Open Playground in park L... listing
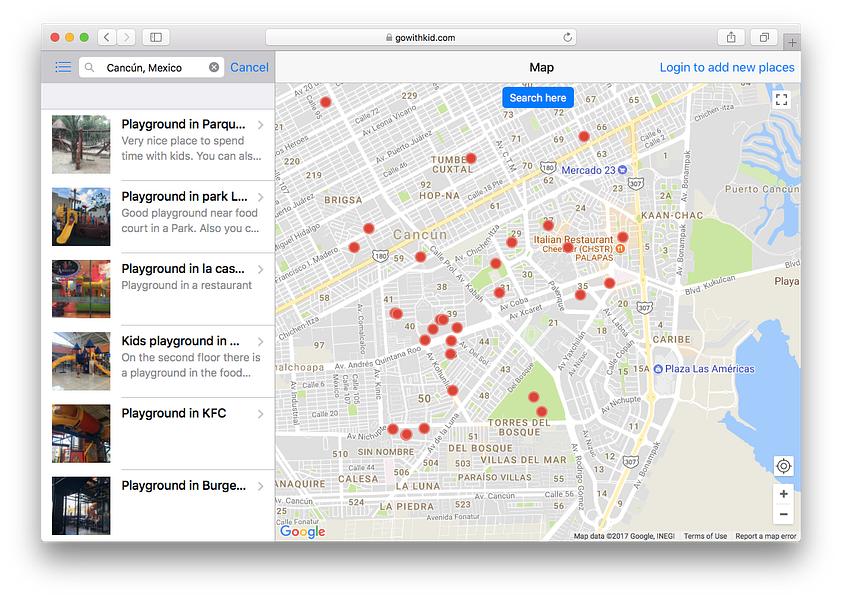 pyautogui.click(x=158, y=216)
